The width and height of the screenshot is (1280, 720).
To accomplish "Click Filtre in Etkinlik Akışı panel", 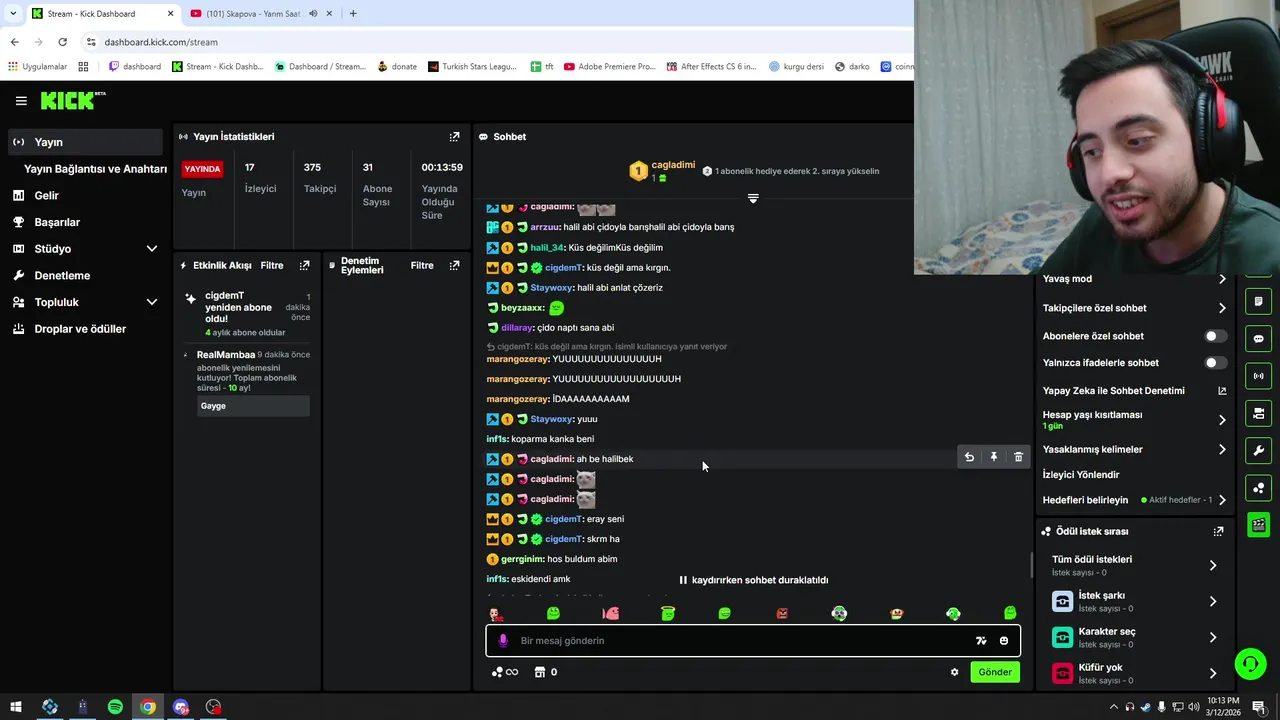I will point(272,266).
